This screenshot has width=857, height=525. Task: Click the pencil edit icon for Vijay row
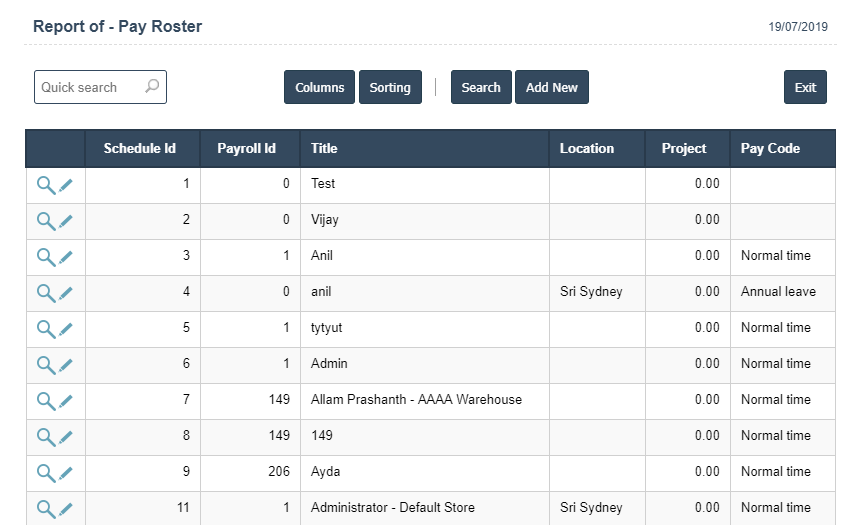tap(66, 220)
